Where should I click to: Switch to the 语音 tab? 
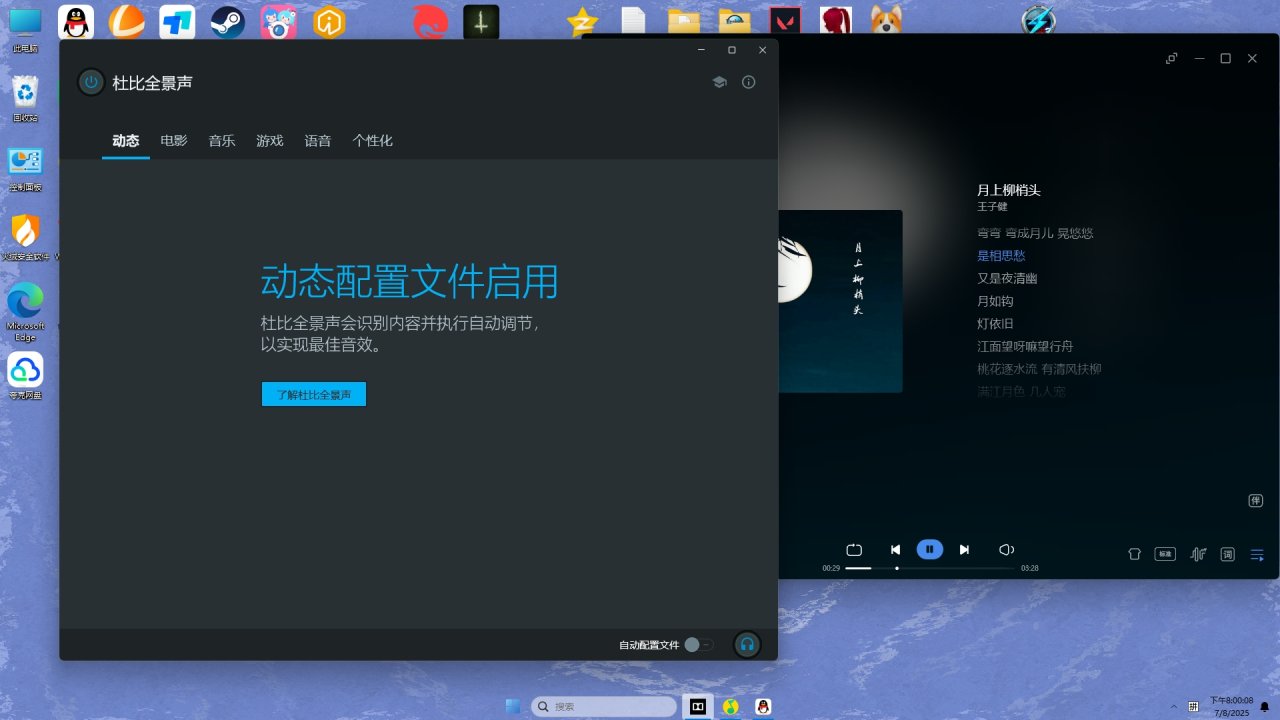pyautogui.click(x=318, y=141)
